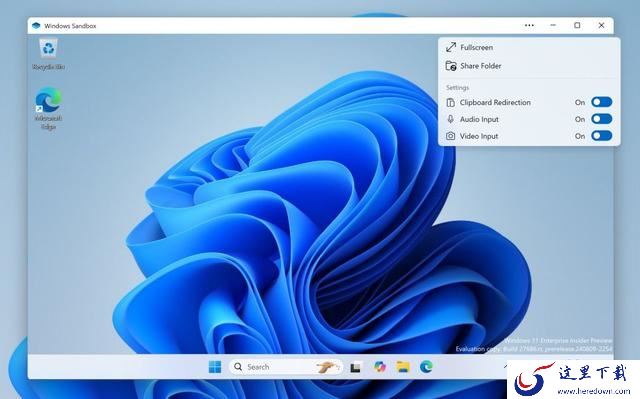Click the Windows Sandbox title bar icon
This screenshot has height=399, width=640.
pyautogui.click(x=36, y=25)
